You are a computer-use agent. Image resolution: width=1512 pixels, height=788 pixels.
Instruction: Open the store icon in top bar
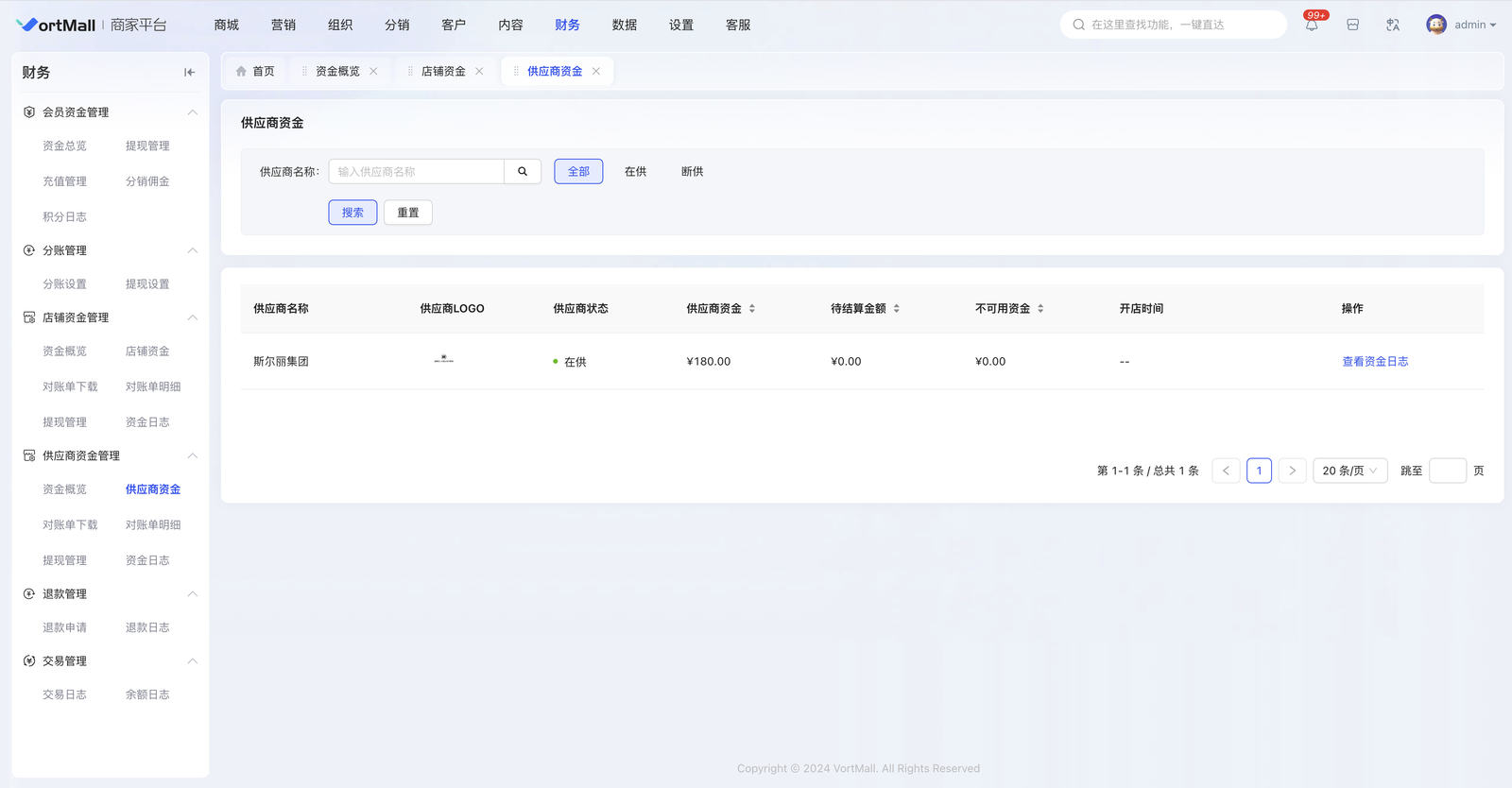point(1352,26)
